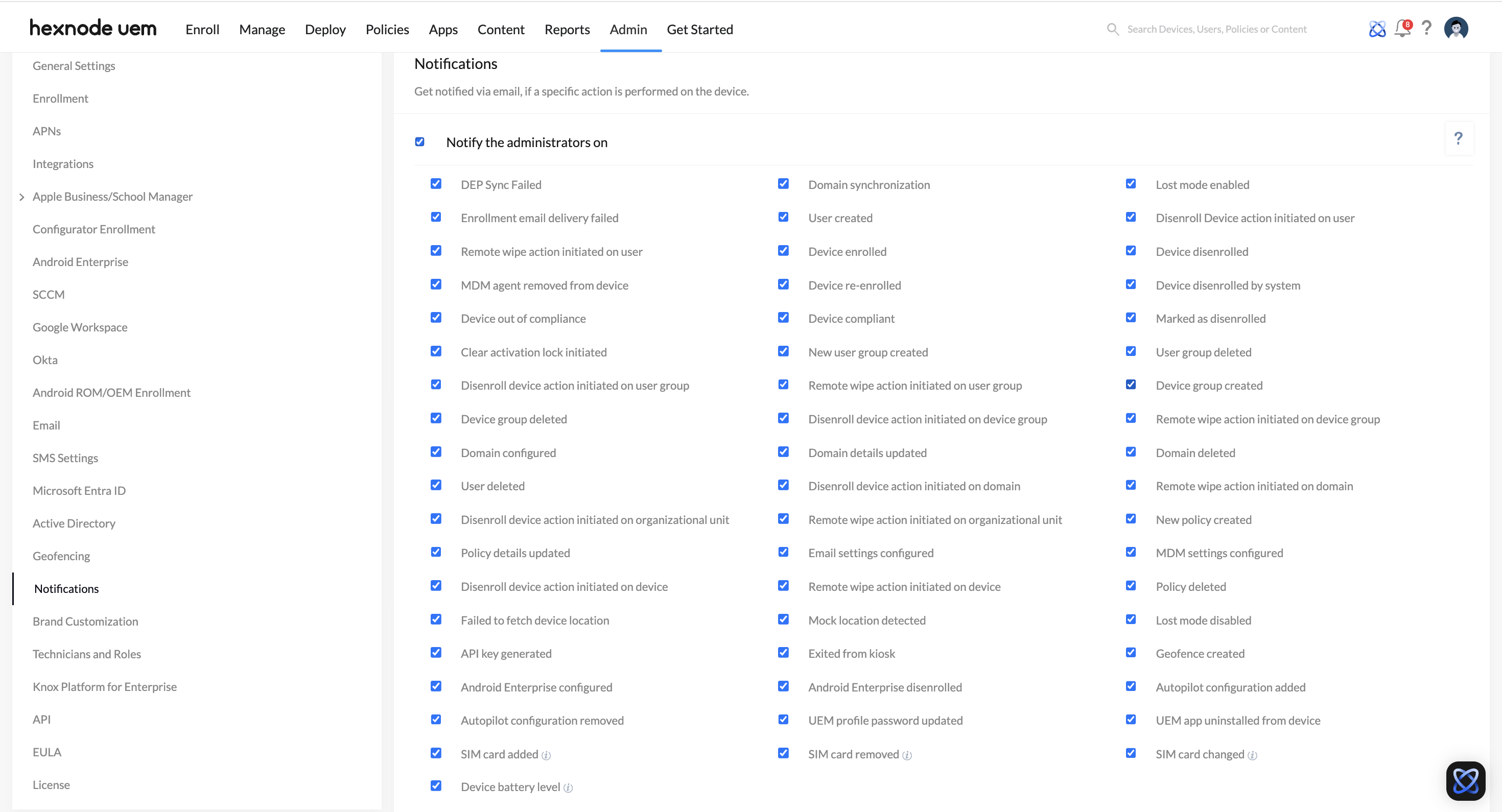Image resolution: width=1502 pixels, height=812 pixels.
Task: Click info icon next to SIM card removed
Action: 907,755
